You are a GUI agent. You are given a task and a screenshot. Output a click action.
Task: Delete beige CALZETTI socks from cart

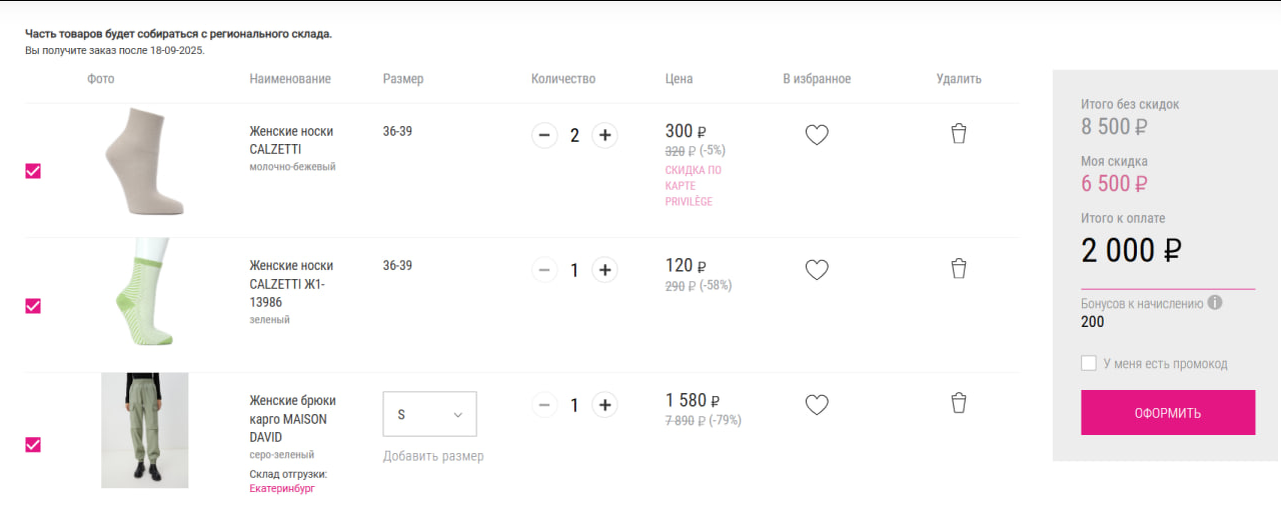(958, 134)
